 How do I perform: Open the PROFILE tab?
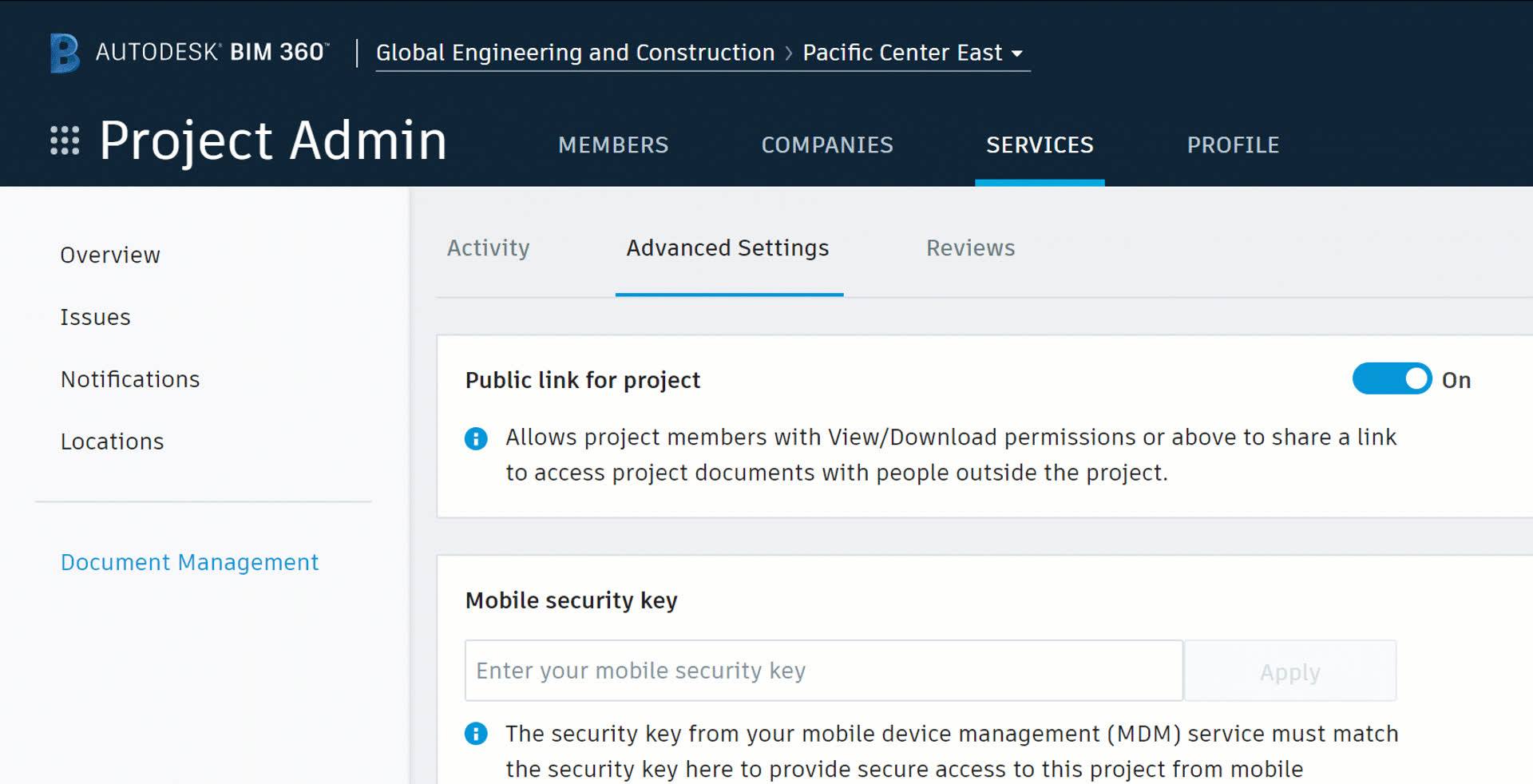click(x=1233, y=145)
